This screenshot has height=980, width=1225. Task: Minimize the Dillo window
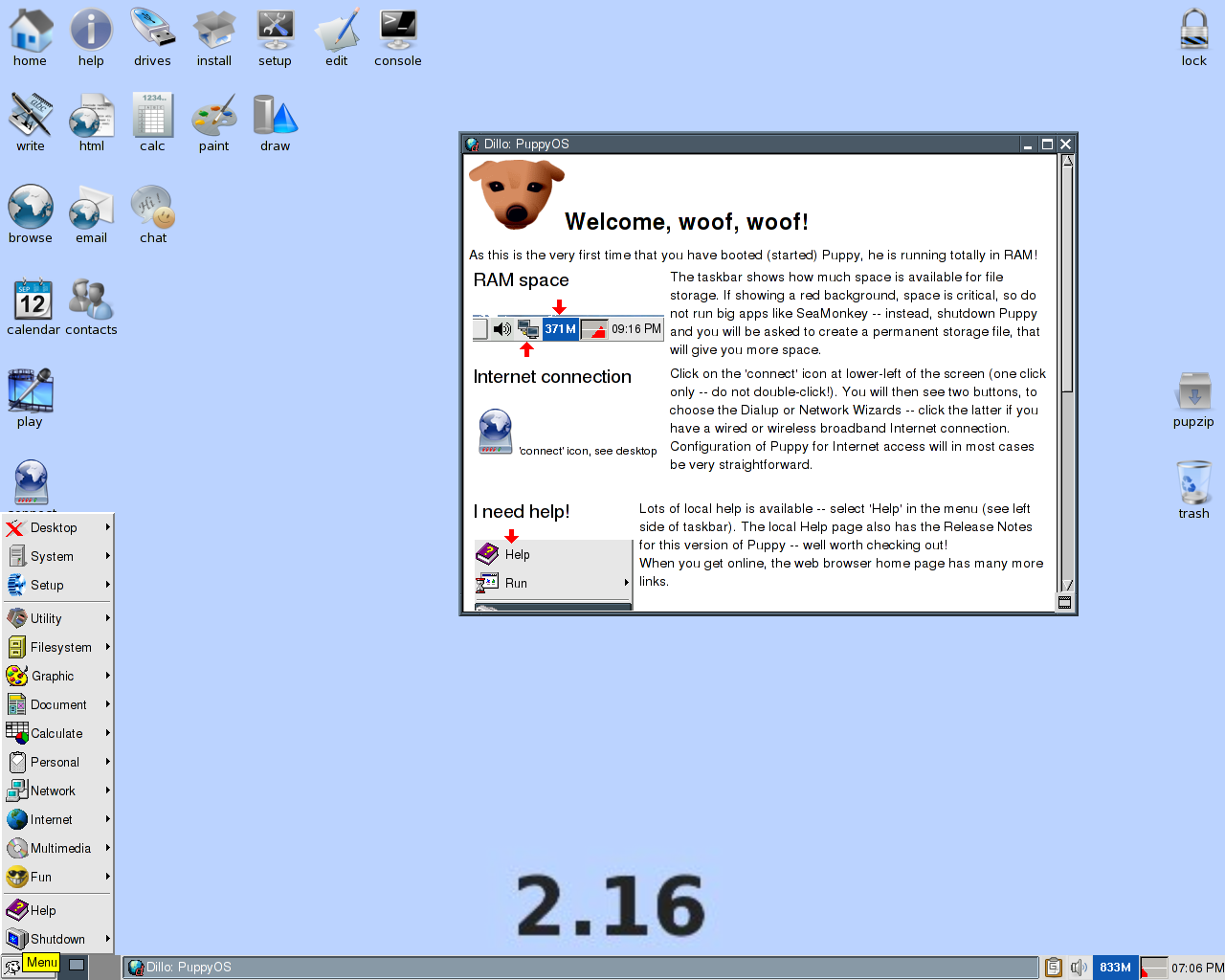1028,145
